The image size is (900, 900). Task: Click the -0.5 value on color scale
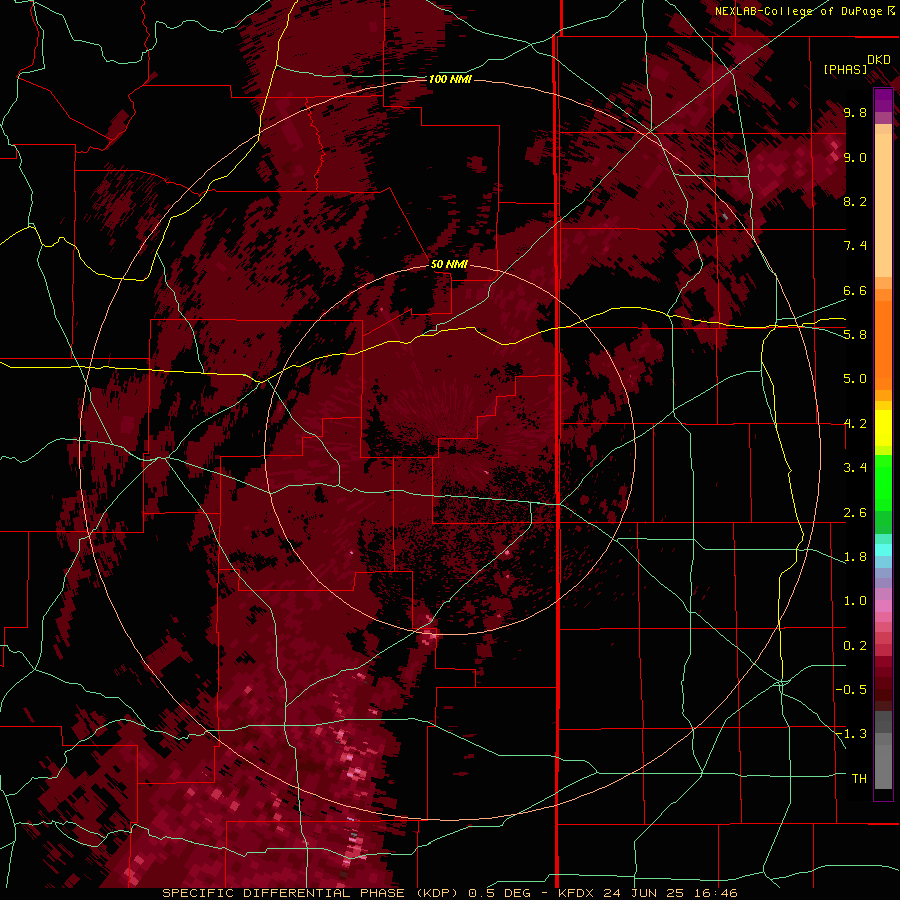(852, 690)
